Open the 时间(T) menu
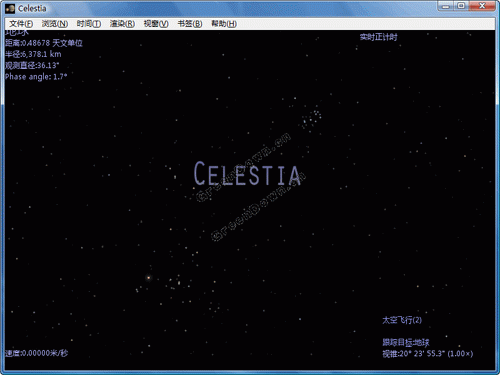The image size is (500, 375). coord(89,24)
